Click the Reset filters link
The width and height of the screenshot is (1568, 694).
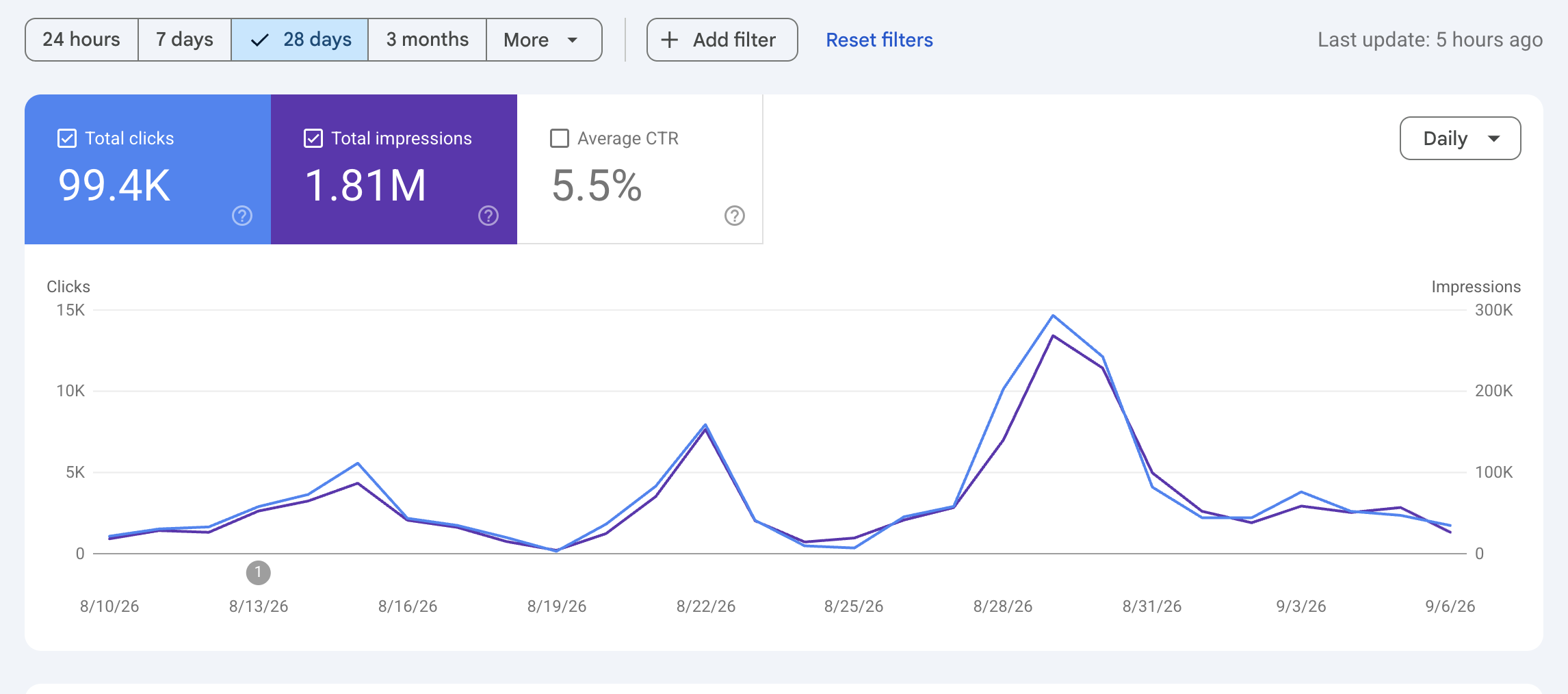coord(879,40)
